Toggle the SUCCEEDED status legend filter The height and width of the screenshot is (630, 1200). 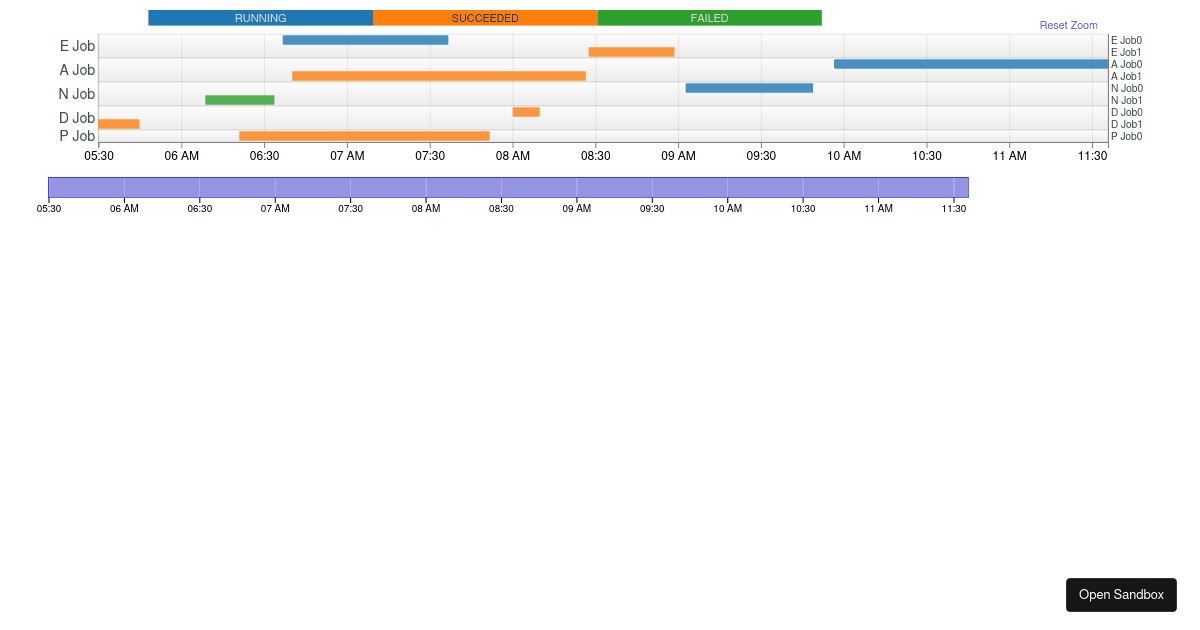(485, 17)
